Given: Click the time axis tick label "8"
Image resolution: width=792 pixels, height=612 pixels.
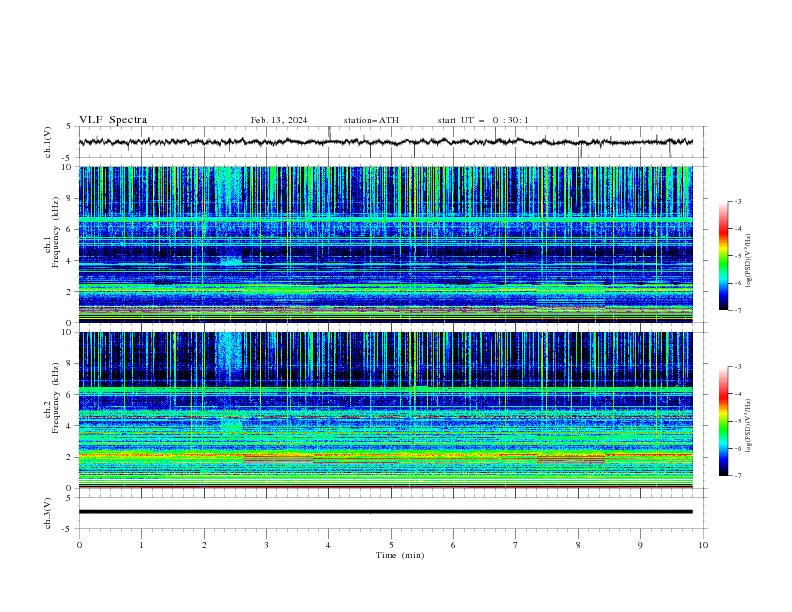Looking at the screenshot, I should pyautogui.click(x=578, y=545).
